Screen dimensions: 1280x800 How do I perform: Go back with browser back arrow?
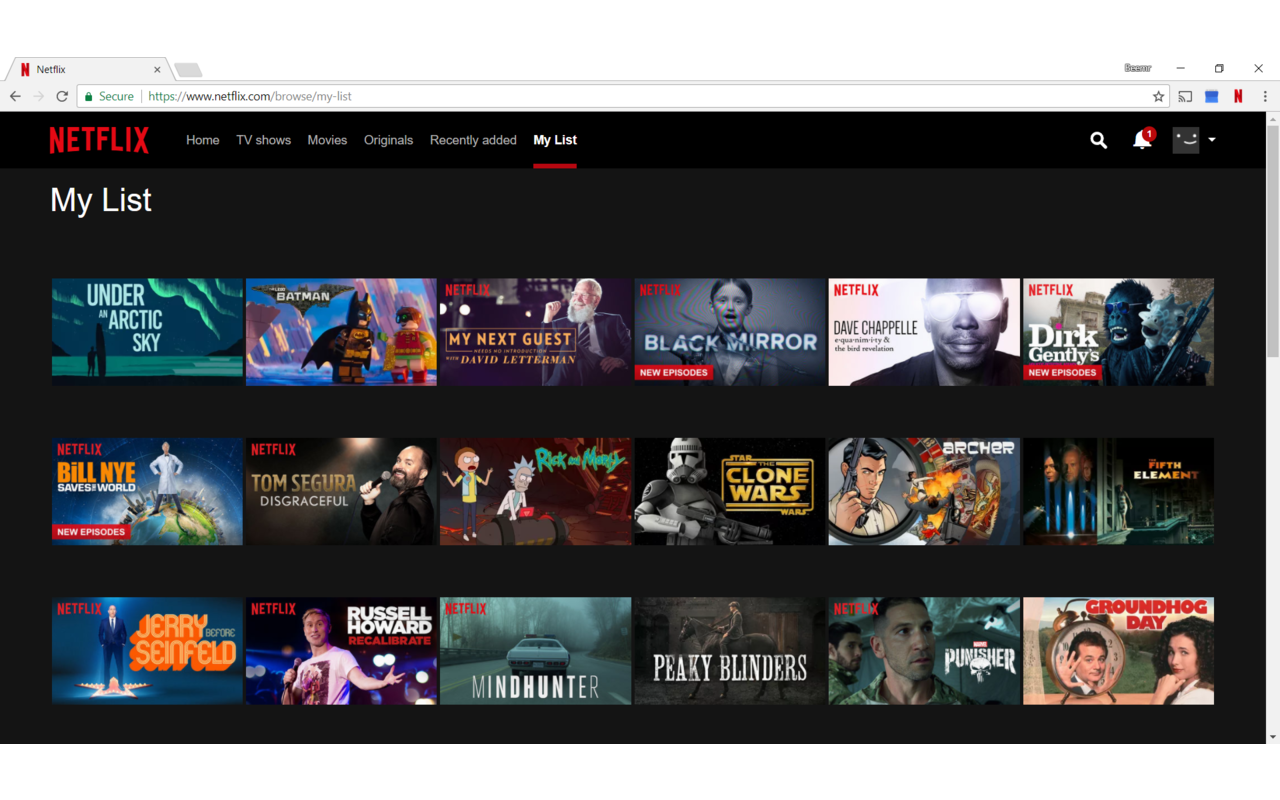15,96
